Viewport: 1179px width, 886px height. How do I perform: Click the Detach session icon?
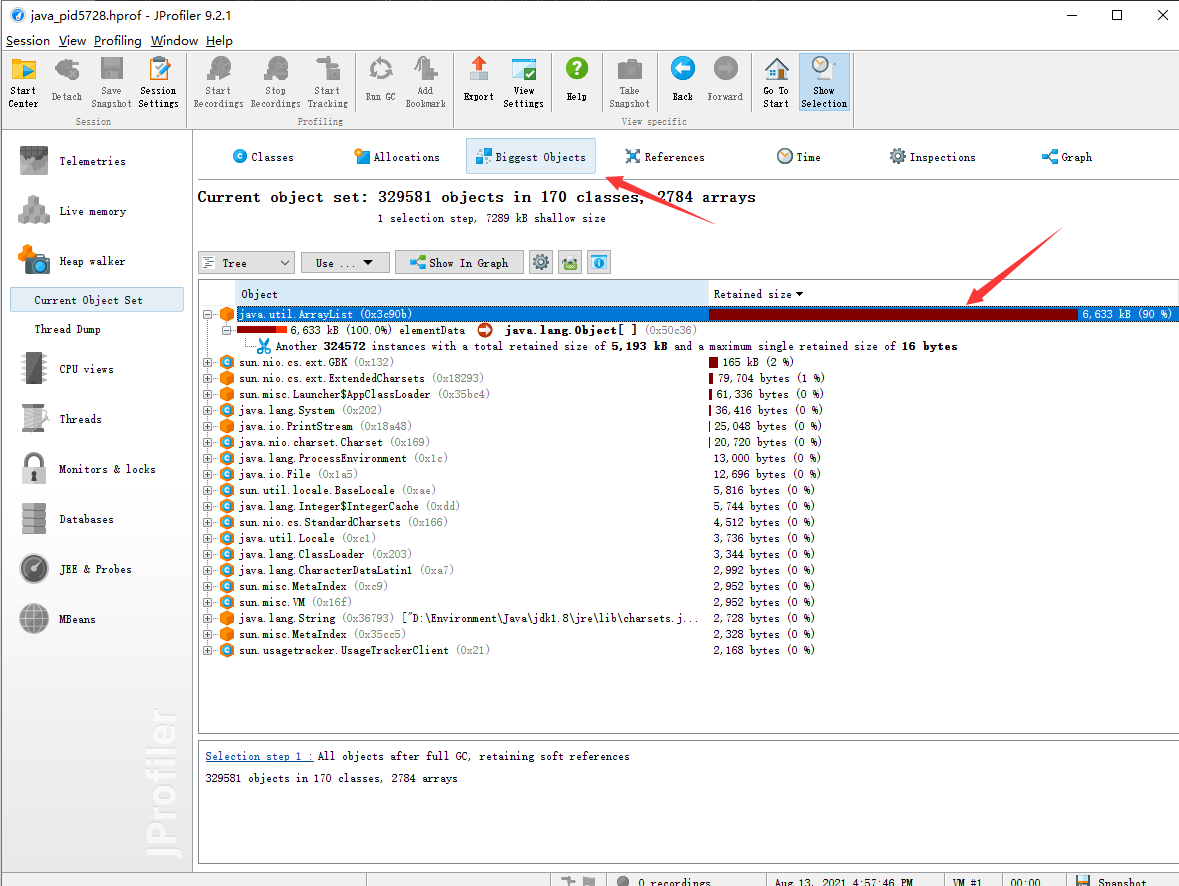coord(67,81)
